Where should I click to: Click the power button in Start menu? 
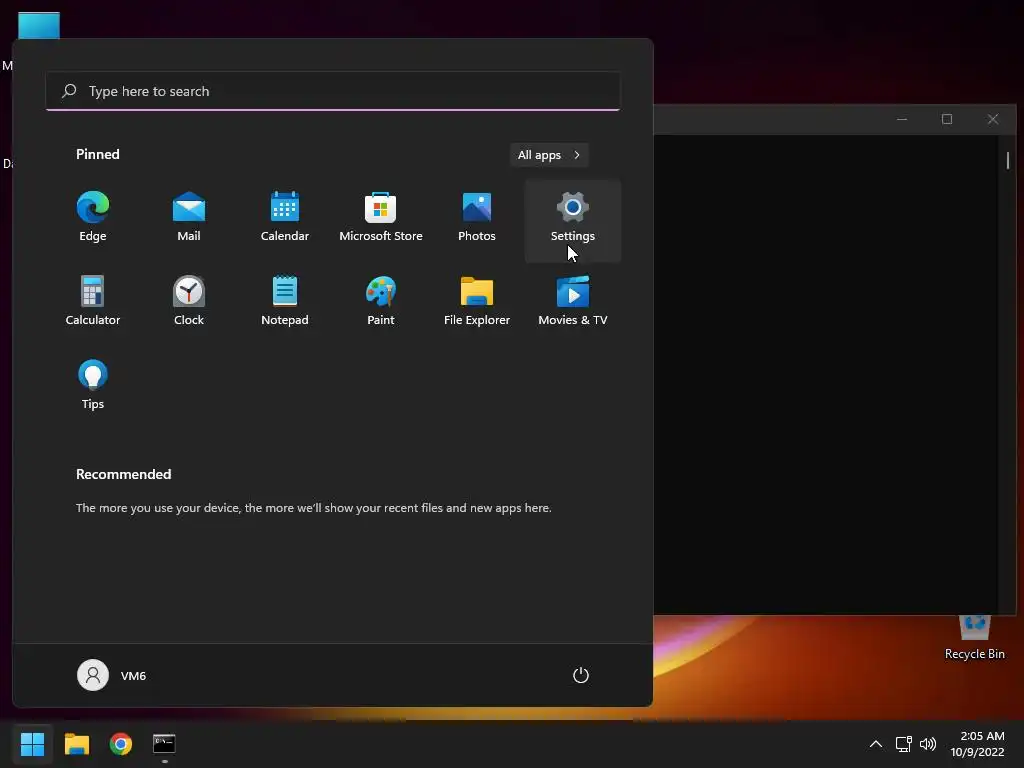(581, 675)
